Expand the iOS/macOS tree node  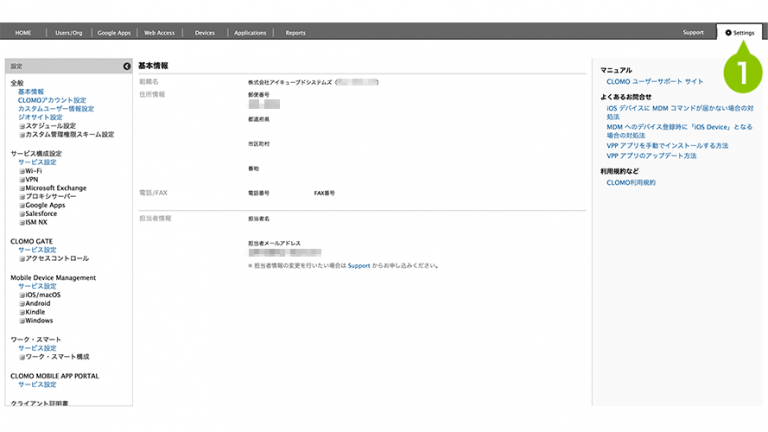point(21,295)
